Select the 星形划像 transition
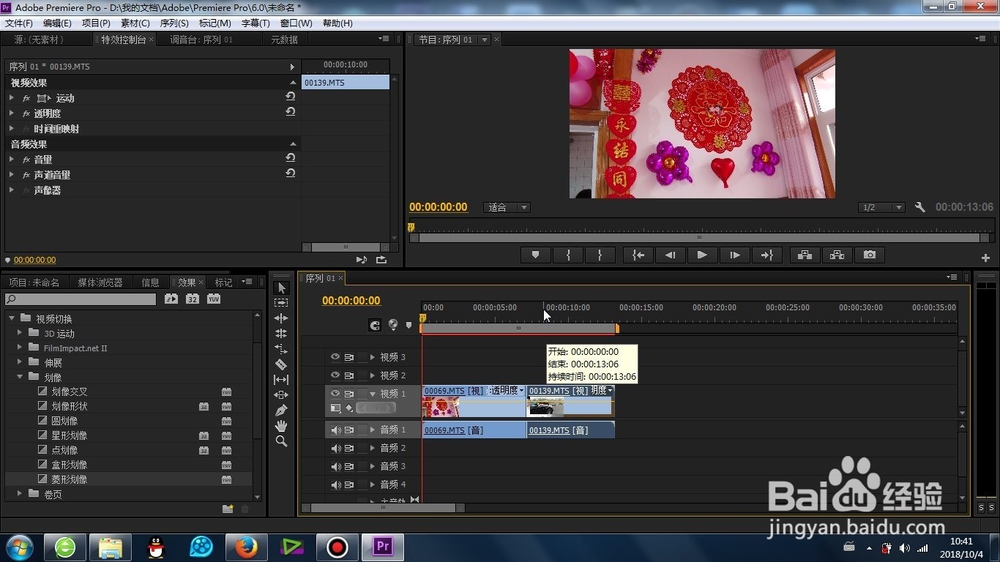Image resolution: width=1000 pixels, height=562 pixels. click(70, 435)
